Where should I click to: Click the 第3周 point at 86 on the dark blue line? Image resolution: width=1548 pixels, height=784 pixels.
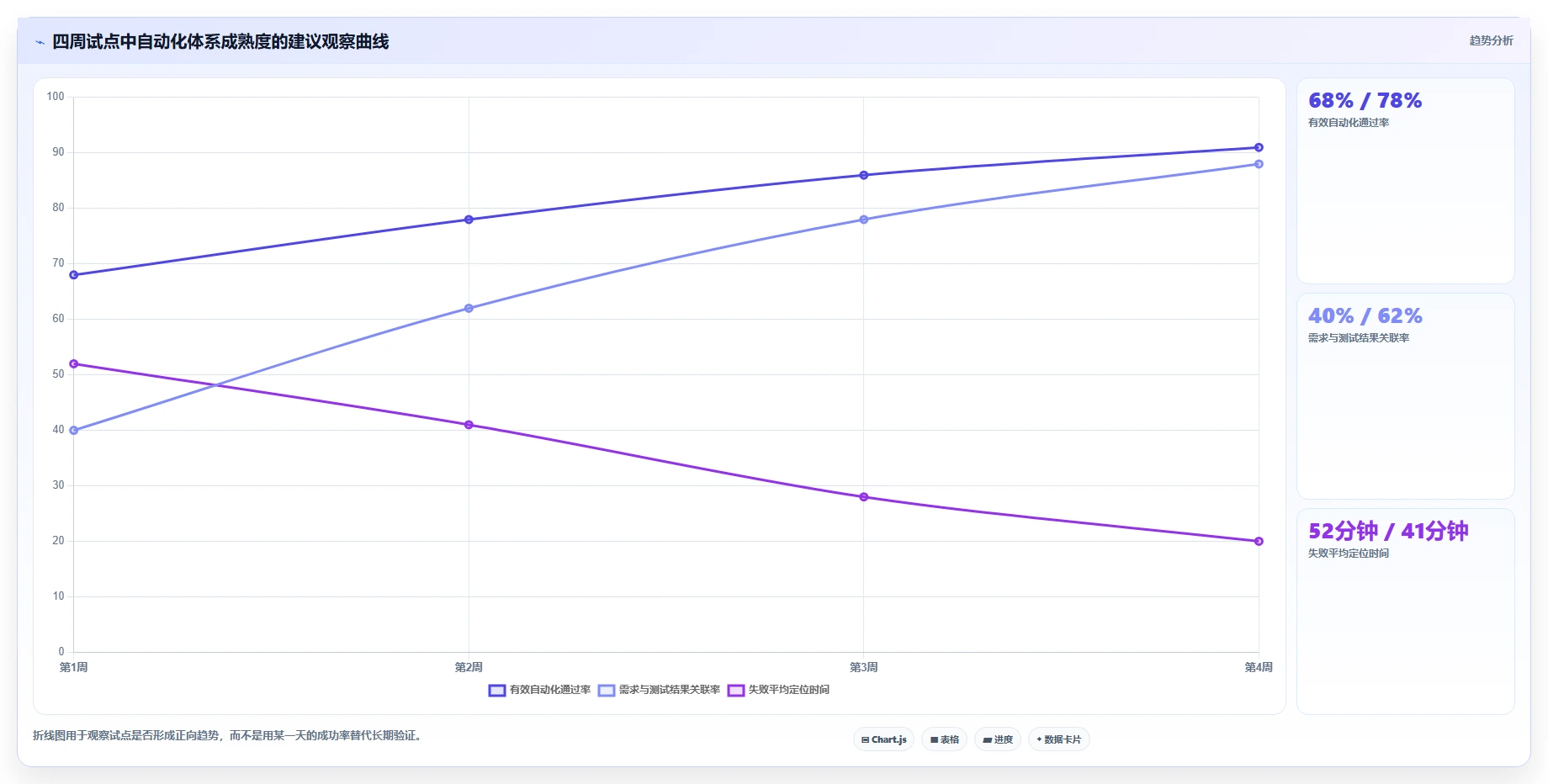[864, 175]
